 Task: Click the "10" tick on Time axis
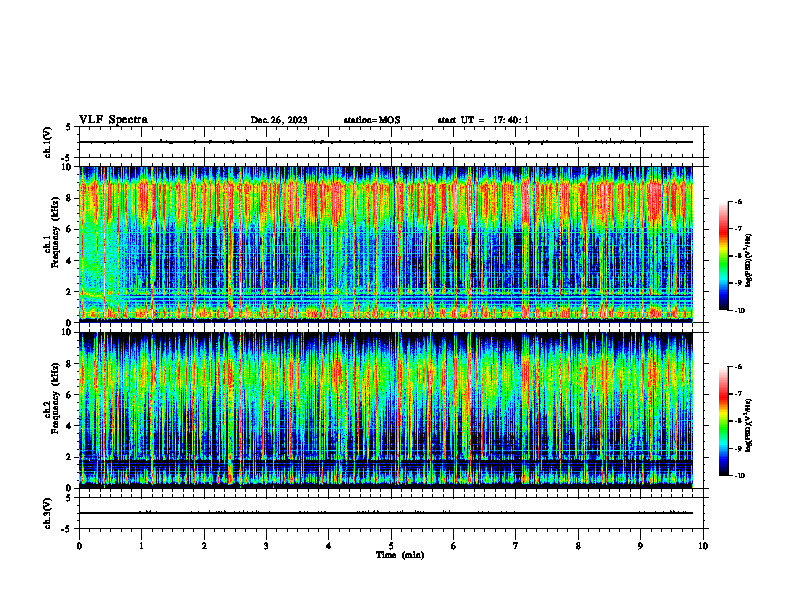point(703,546)
